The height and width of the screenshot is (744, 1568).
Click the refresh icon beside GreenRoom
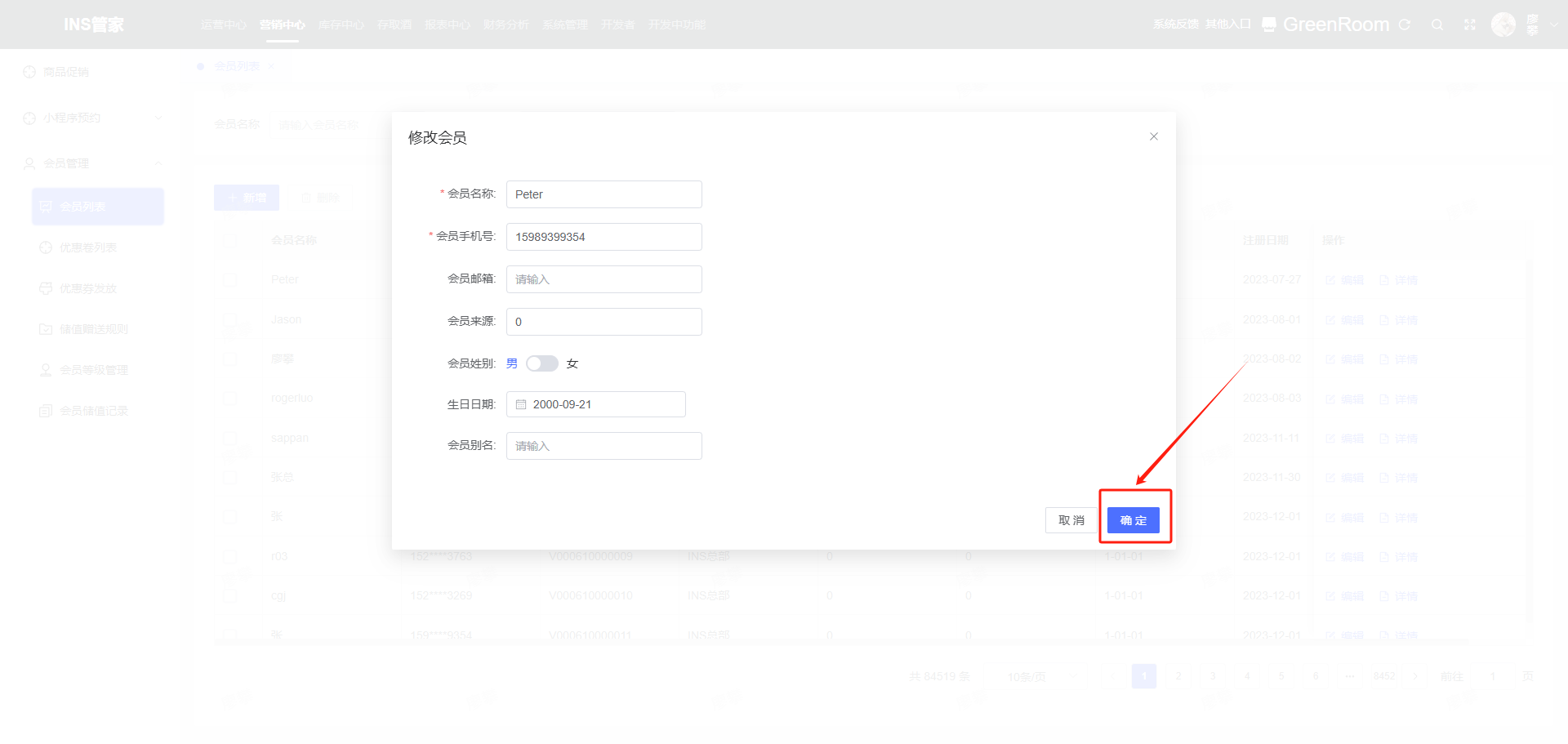1405,25
